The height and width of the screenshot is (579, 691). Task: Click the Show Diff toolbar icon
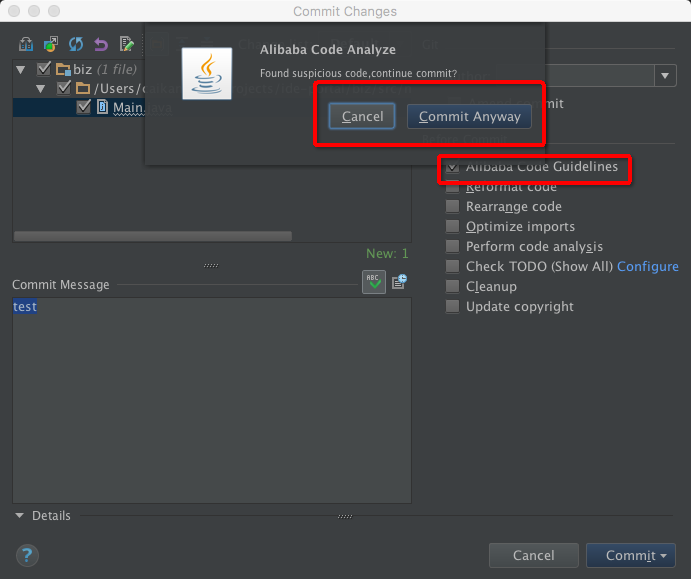(x=27, y=44)
